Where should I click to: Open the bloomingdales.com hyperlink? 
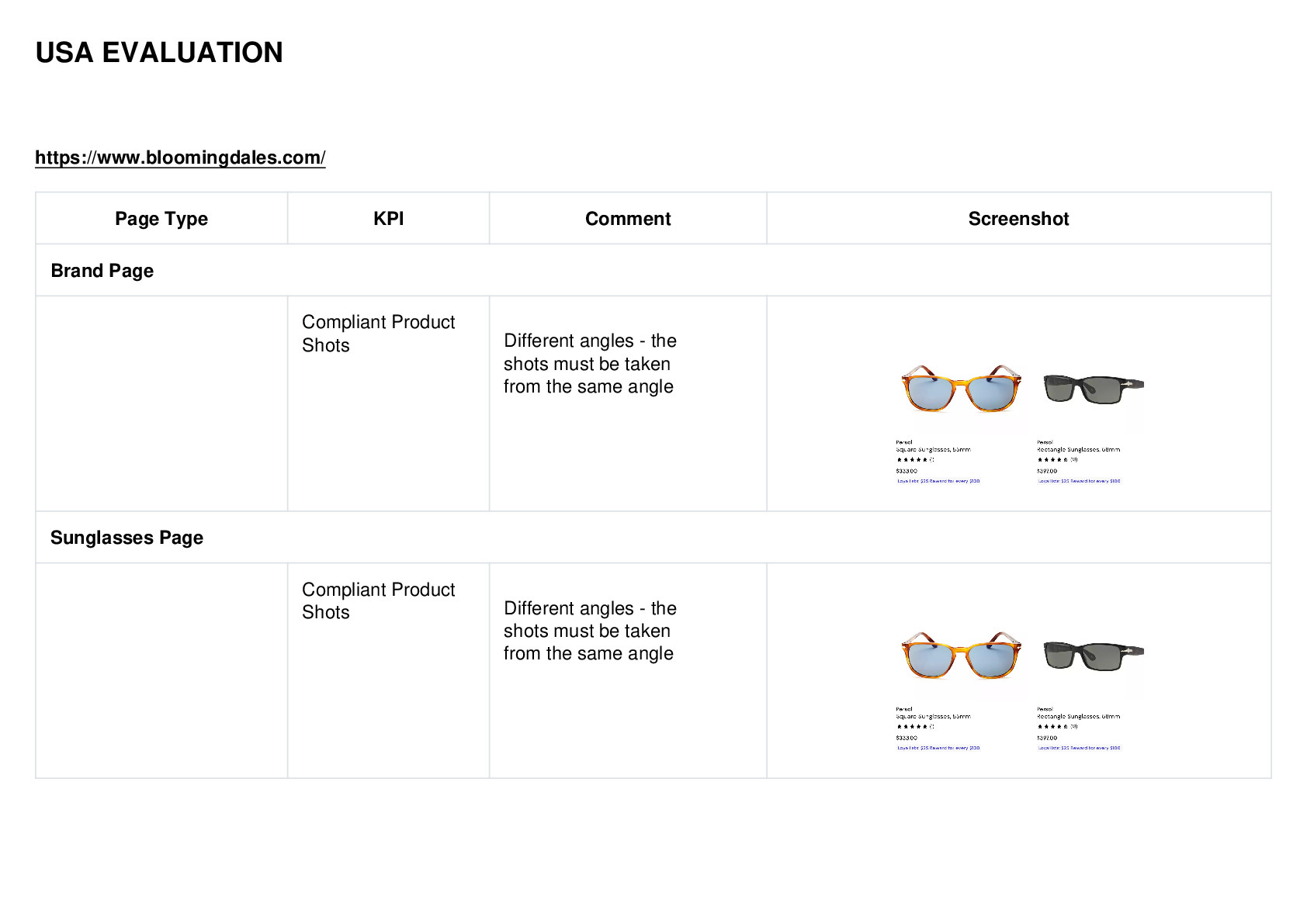[180, 157]
